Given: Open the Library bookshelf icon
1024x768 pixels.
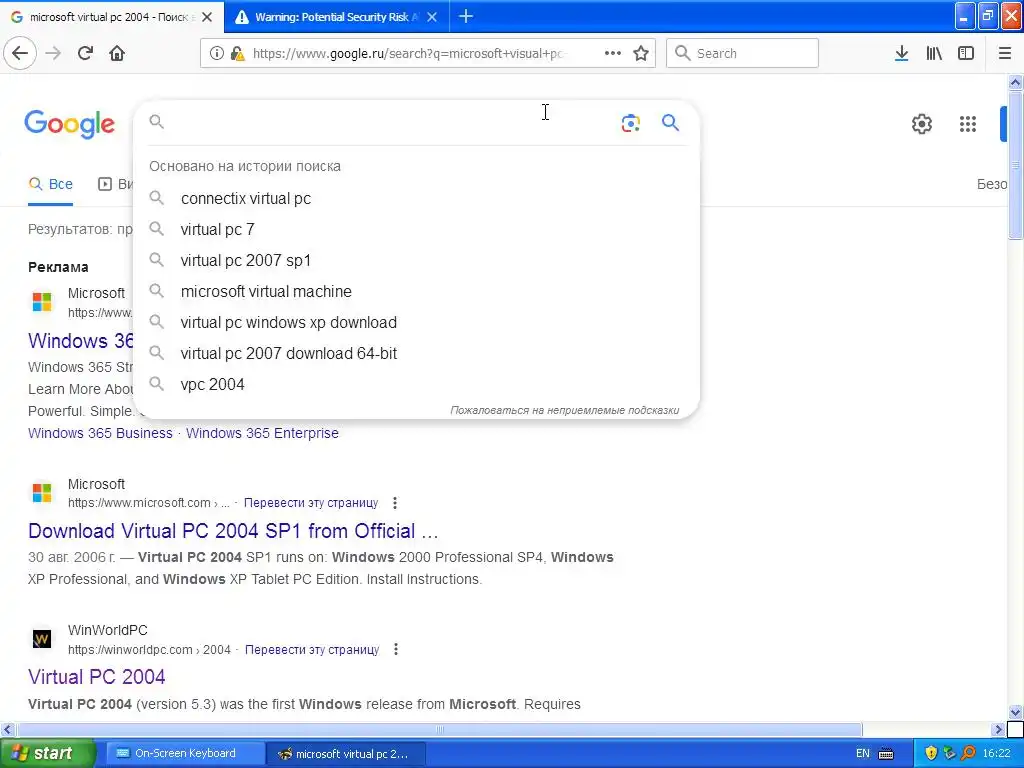Looking at the screenshot, I should coord(934,54).
